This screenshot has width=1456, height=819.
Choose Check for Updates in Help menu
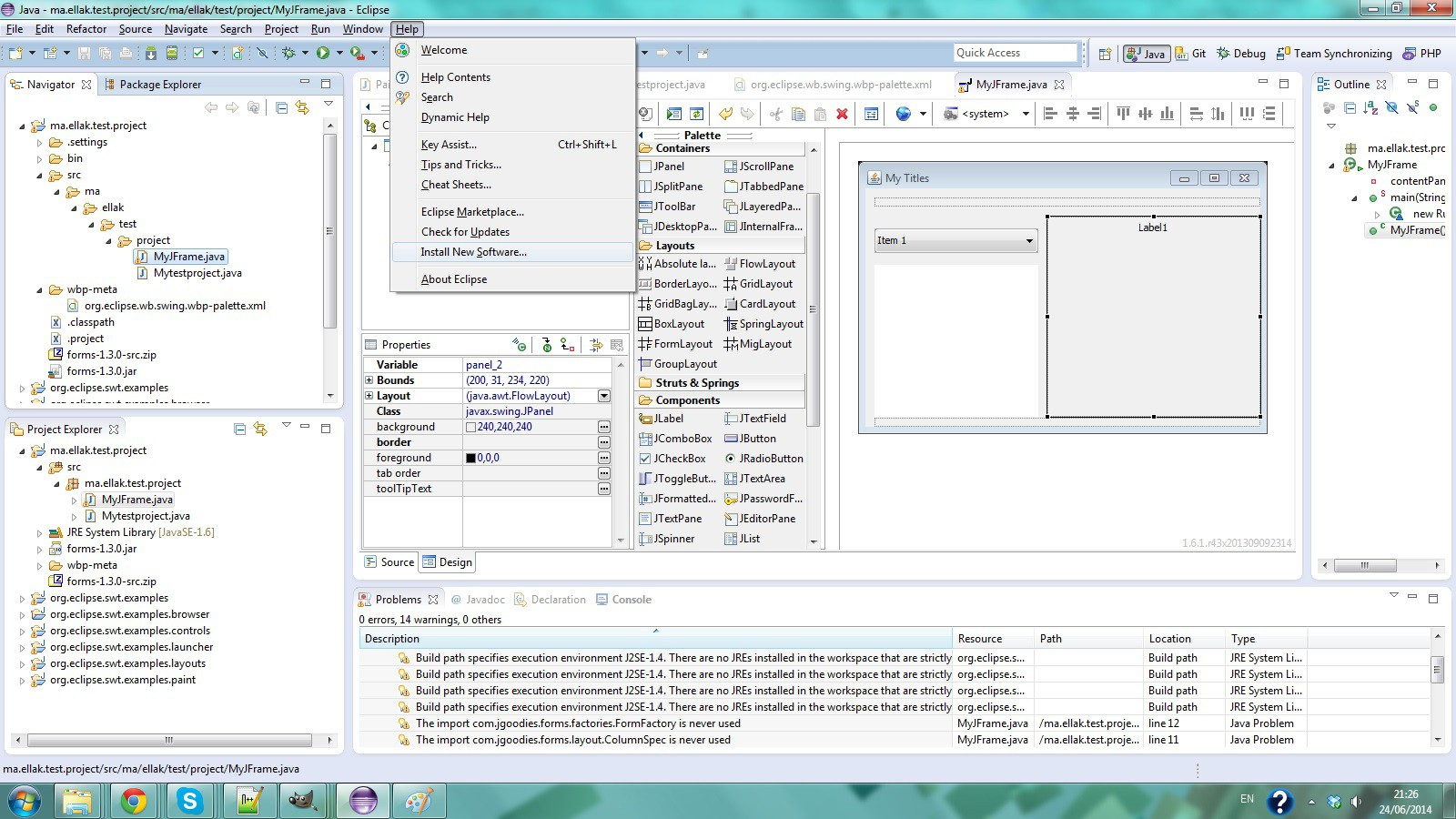[x=512, y=232]
